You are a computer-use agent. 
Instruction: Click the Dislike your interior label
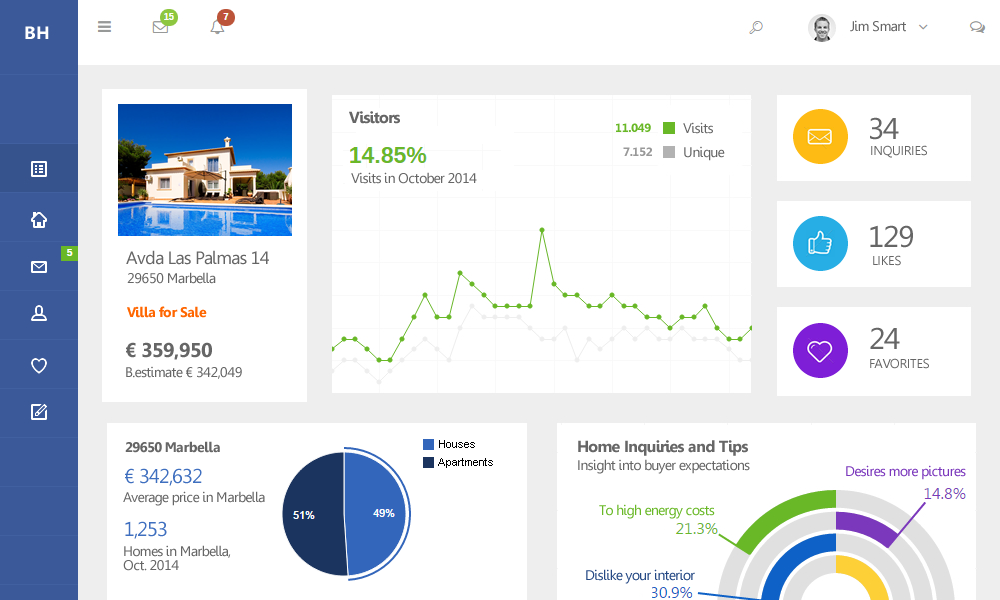(640, 575)
